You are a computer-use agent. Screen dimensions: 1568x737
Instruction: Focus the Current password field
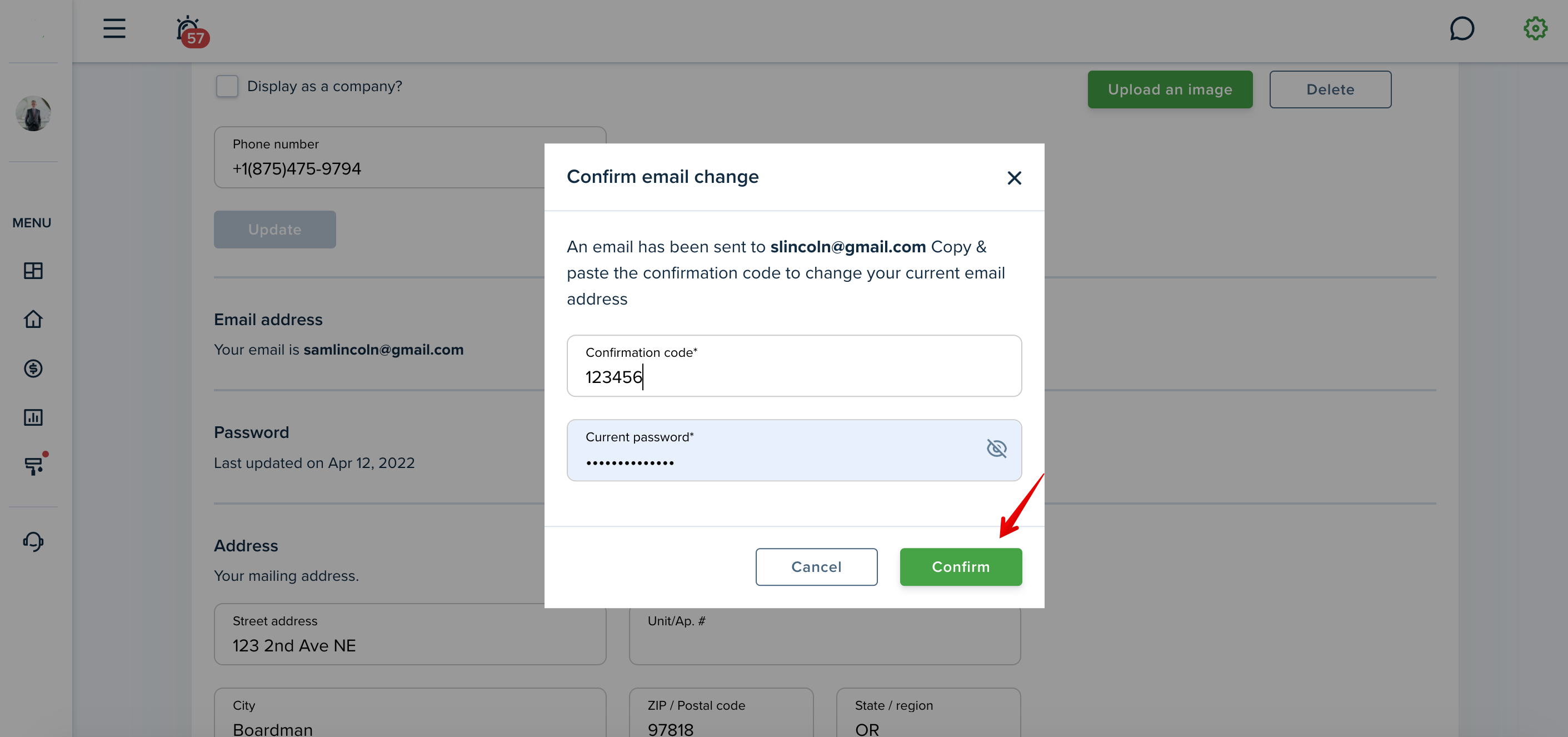(x=794, y=450)
